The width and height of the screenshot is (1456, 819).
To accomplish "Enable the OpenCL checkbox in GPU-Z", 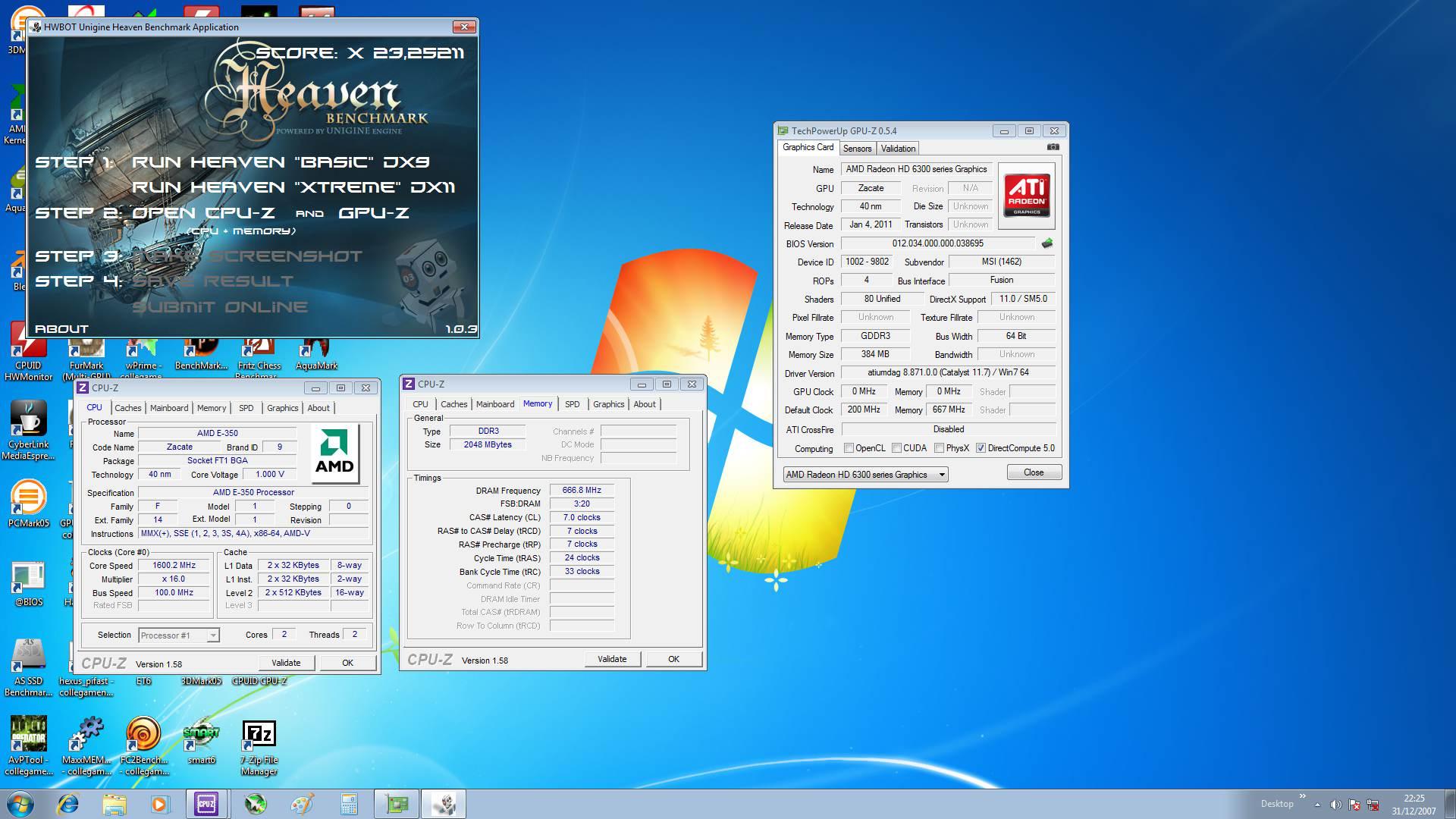I will tap(849, 448).
